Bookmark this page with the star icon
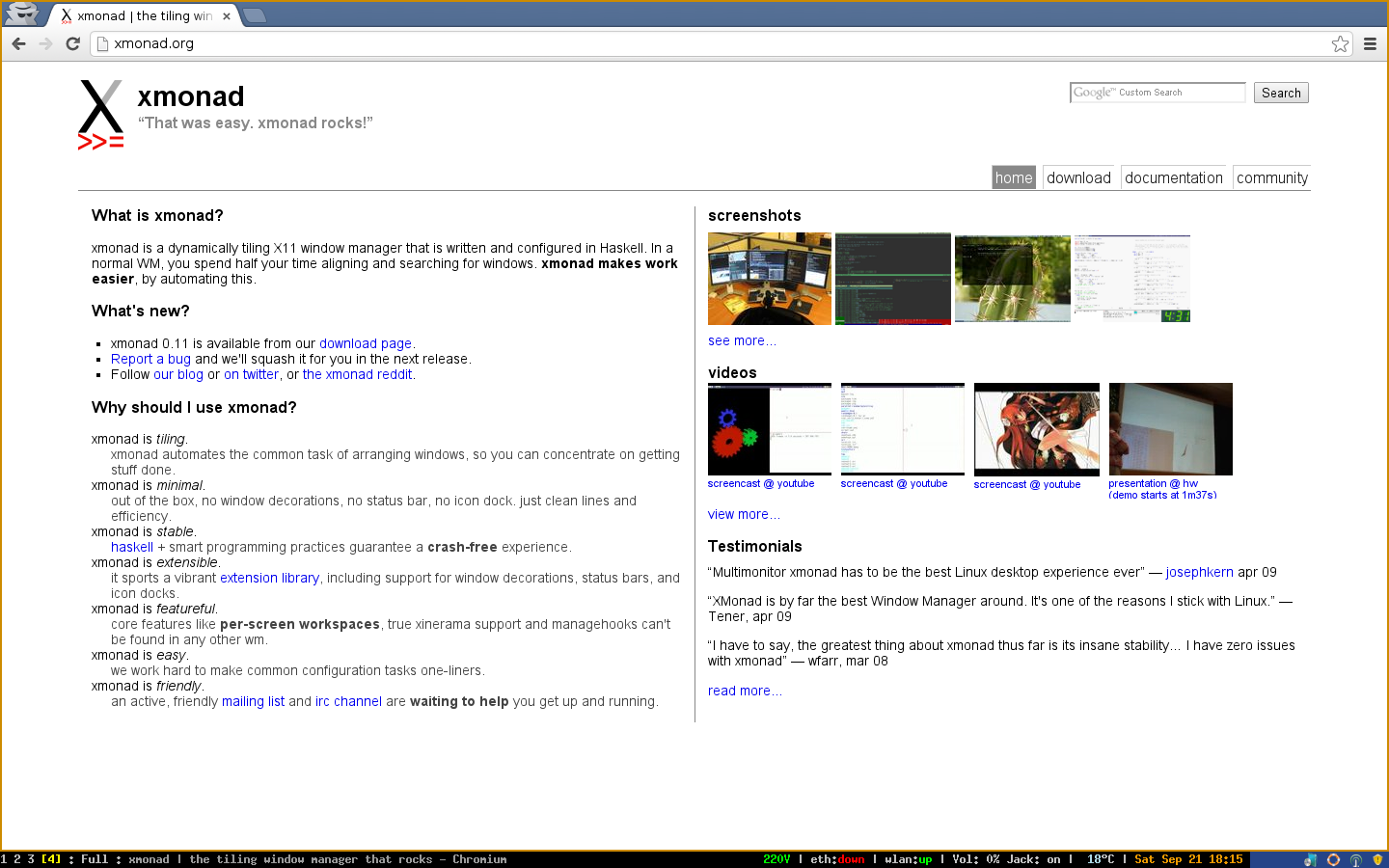 click(x=1340, y=43)
